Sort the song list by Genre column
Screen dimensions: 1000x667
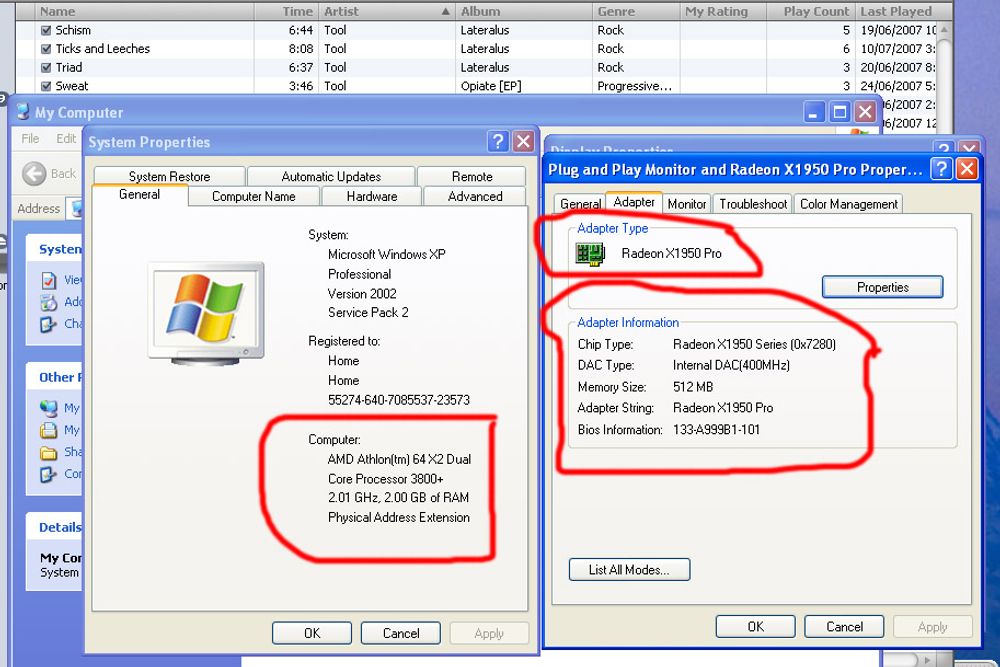(636, 11)
